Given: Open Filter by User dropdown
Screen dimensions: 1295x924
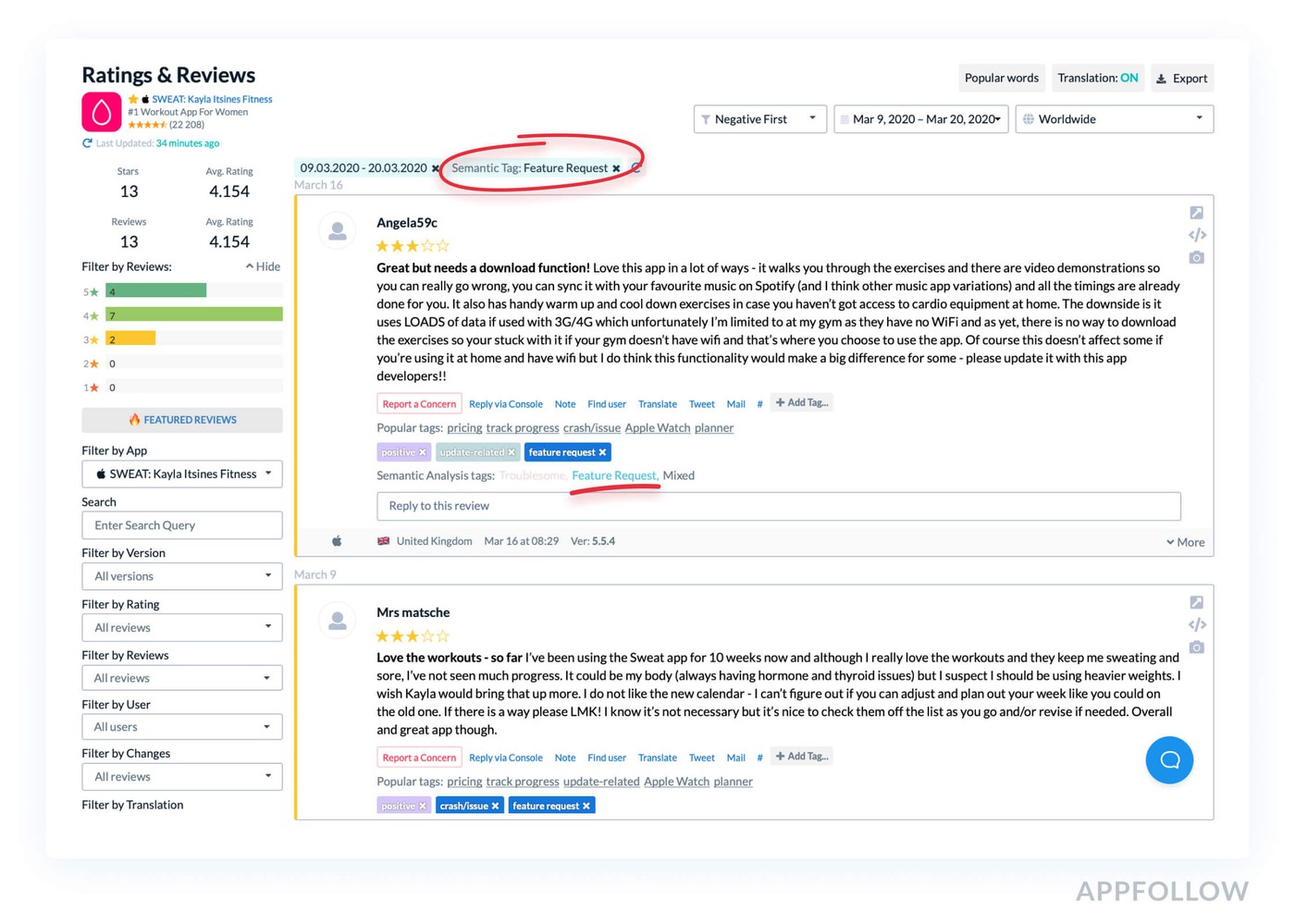Looking at the screenshot, I should (x=182, y=727).
